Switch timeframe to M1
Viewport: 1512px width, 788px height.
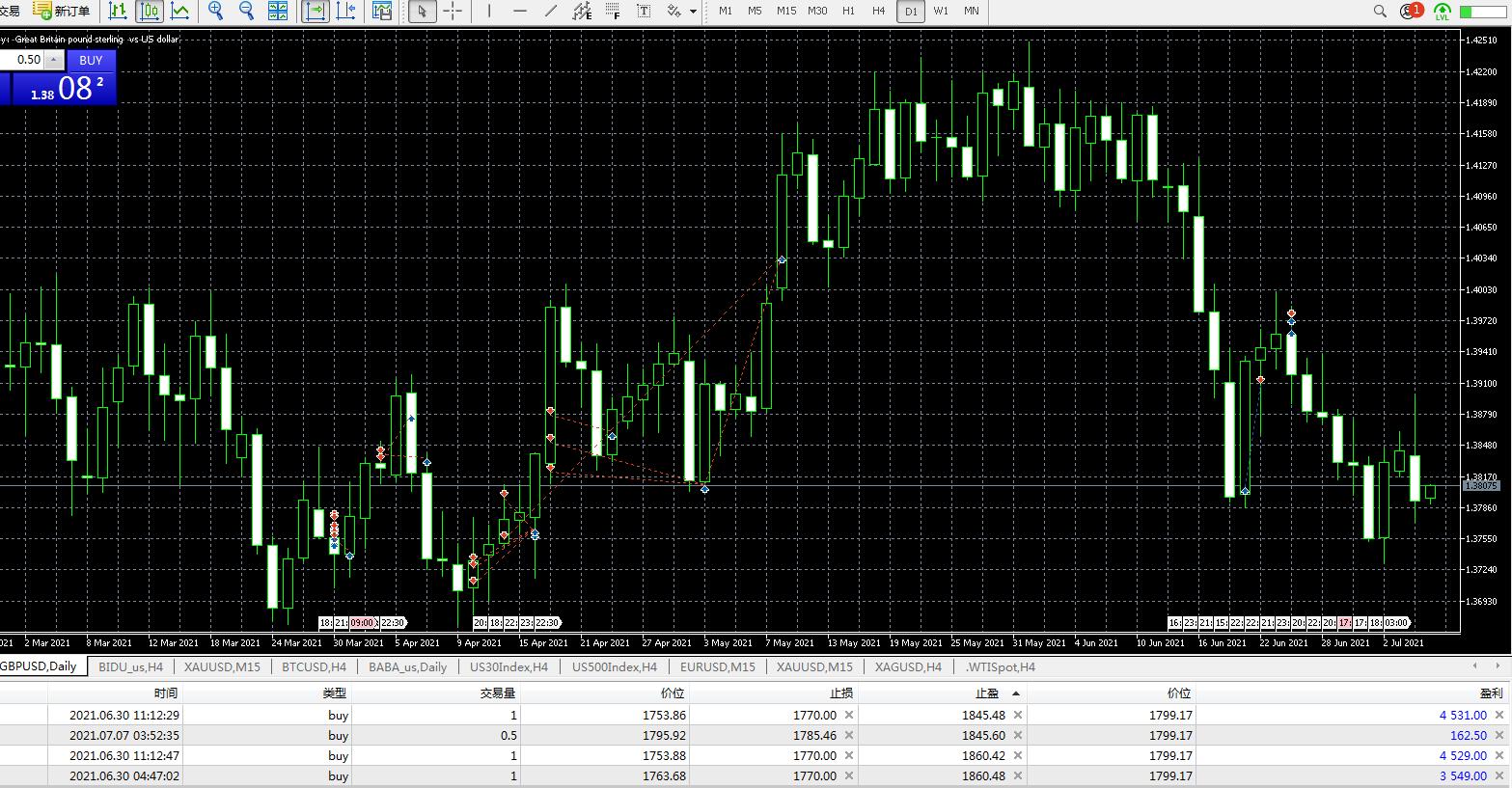(x=726, y=11)
